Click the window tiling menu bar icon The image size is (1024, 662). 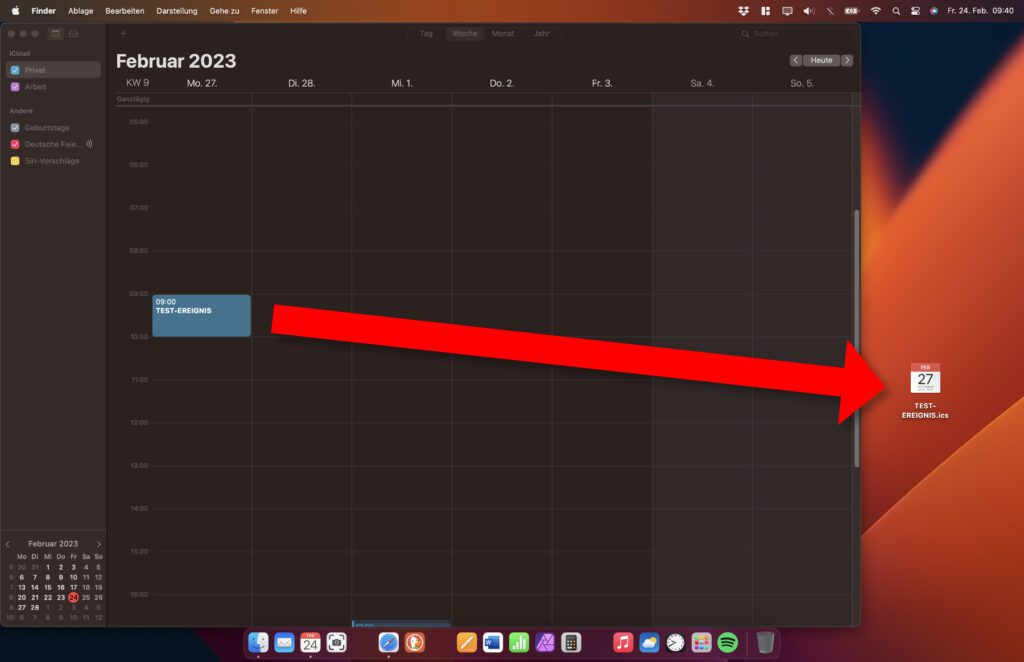(765, 10)
